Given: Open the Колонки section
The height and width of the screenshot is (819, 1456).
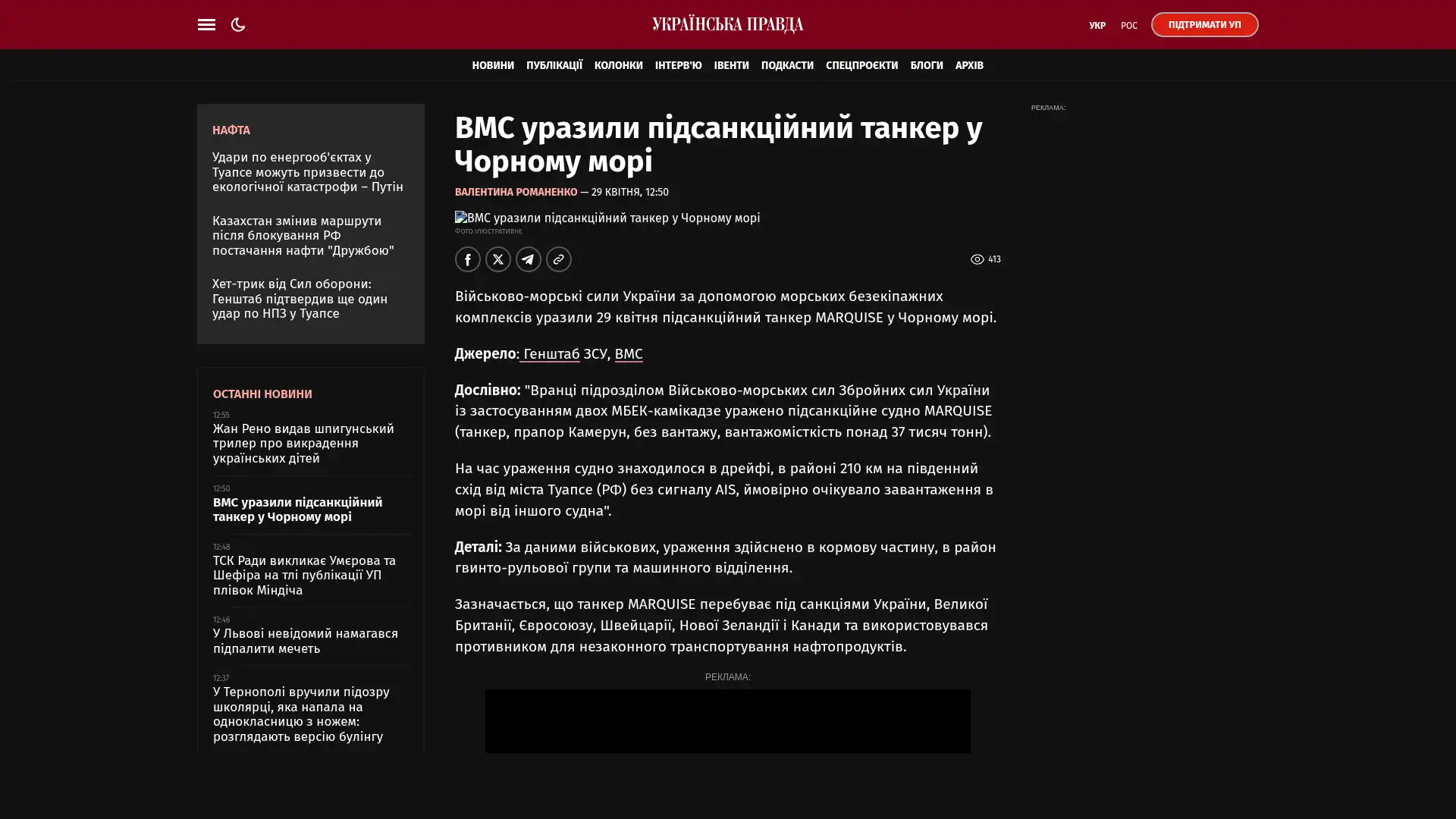Looking at the screenshot, I should click(x=619, y=65).
